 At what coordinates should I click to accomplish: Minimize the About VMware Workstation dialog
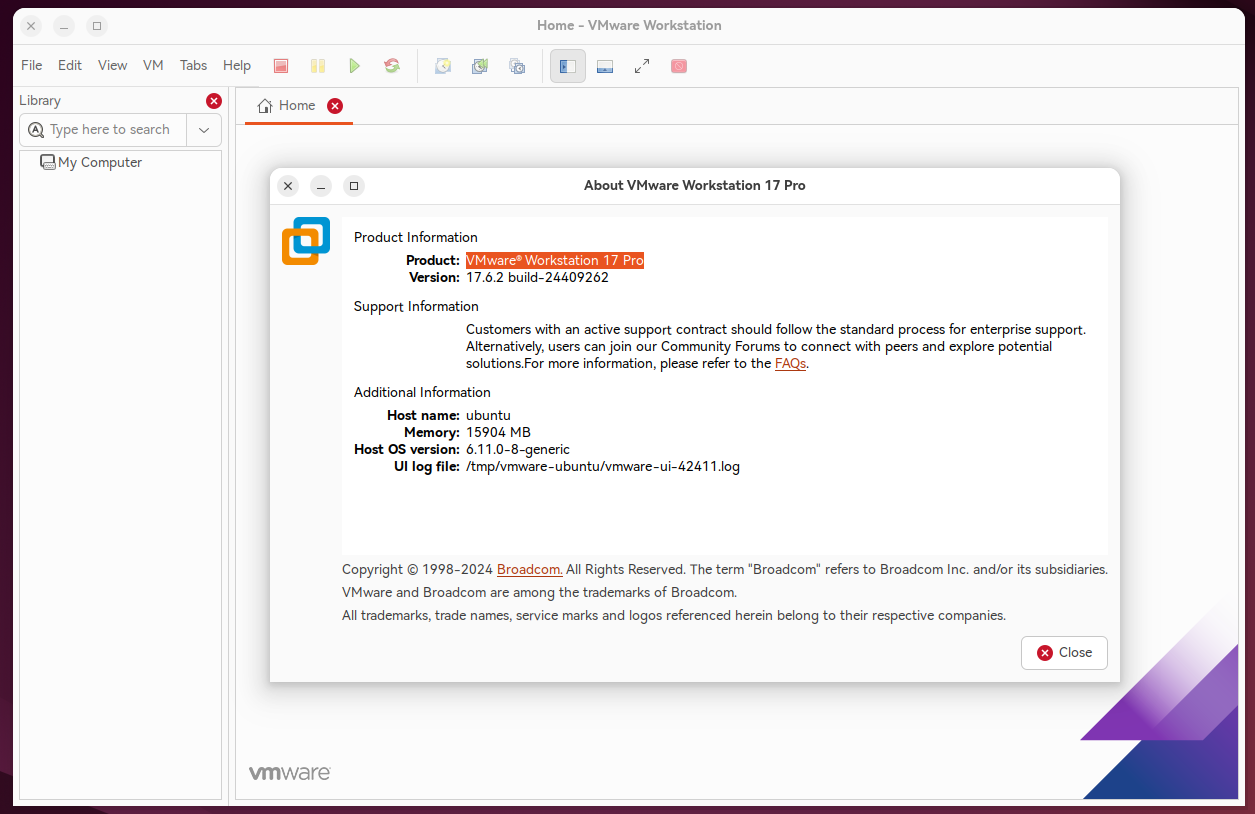click(x=321, y=186)
